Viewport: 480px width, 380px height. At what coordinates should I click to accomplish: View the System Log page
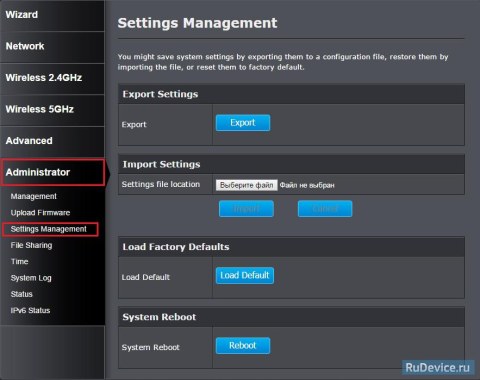(31, 278)
